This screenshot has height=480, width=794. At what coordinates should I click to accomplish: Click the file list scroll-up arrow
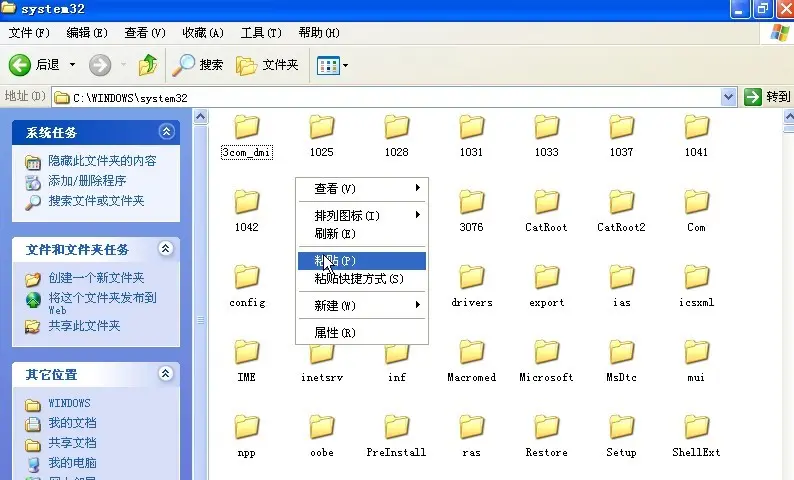point(788,117)
